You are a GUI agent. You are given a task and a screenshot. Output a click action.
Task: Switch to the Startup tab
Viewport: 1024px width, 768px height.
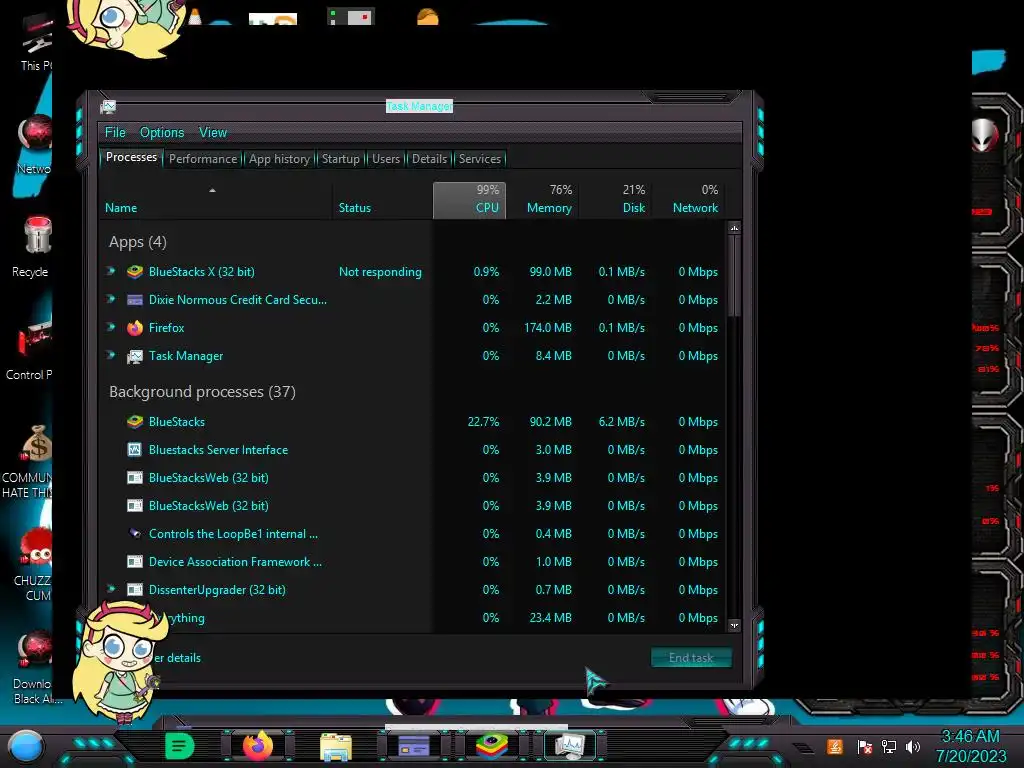pos(340,159)
